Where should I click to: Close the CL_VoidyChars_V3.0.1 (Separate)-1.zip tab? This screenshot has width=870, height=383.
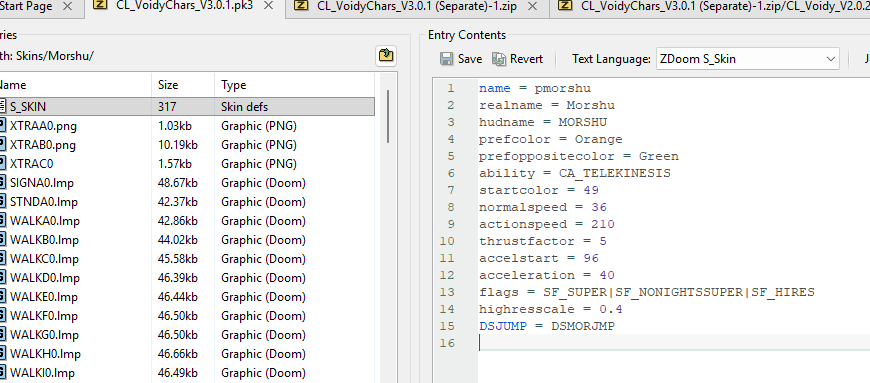(x=532, y=6)
